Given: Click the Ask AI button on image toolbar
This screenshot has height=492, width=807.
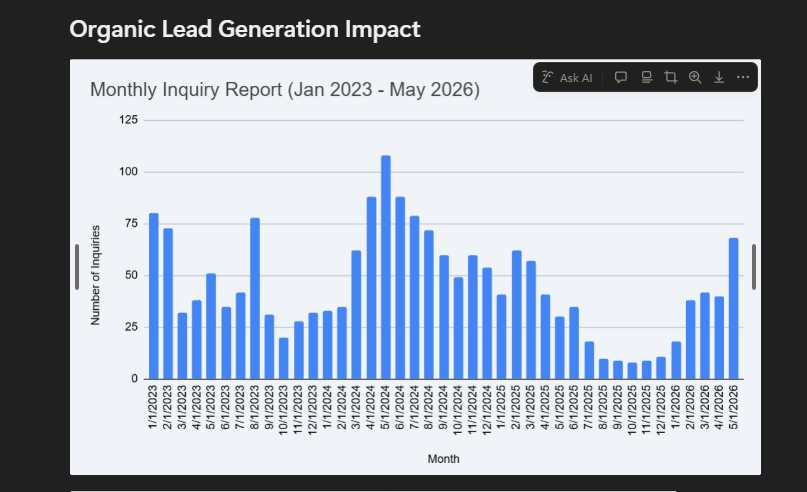Looking at the screenshot, I should point(567,78).
